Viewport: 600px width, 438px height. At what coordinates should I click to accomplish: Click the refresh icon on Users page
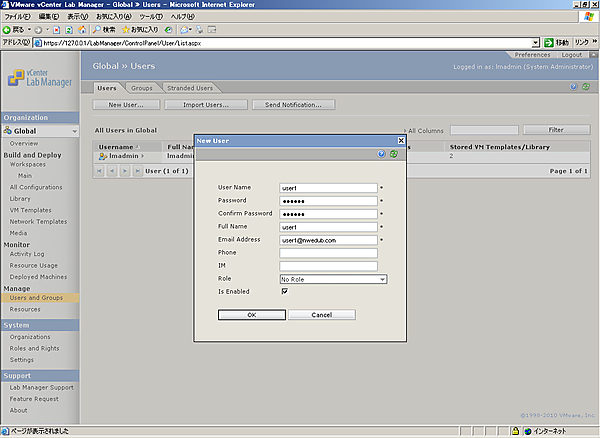pyautogui.click(x=585, y=87)
